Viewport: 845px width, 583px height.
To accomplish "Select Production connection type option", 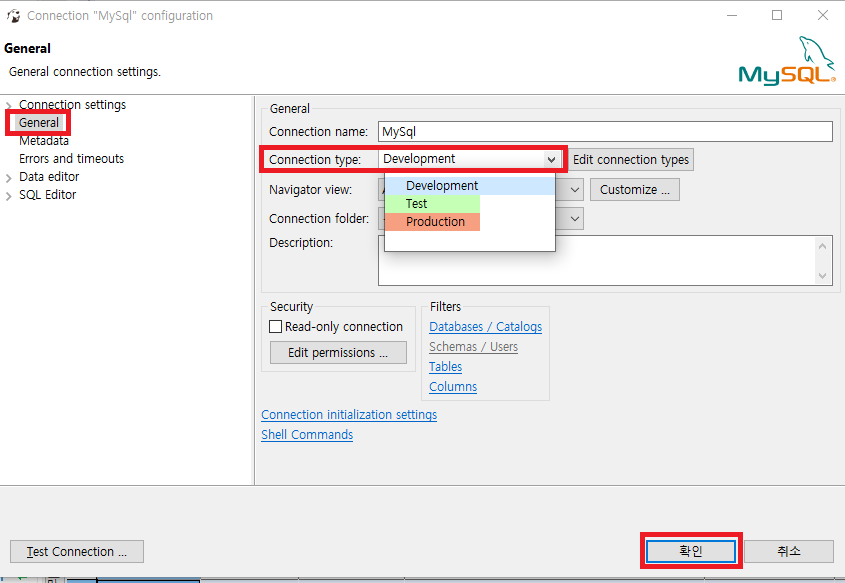I will coord(432,221).
